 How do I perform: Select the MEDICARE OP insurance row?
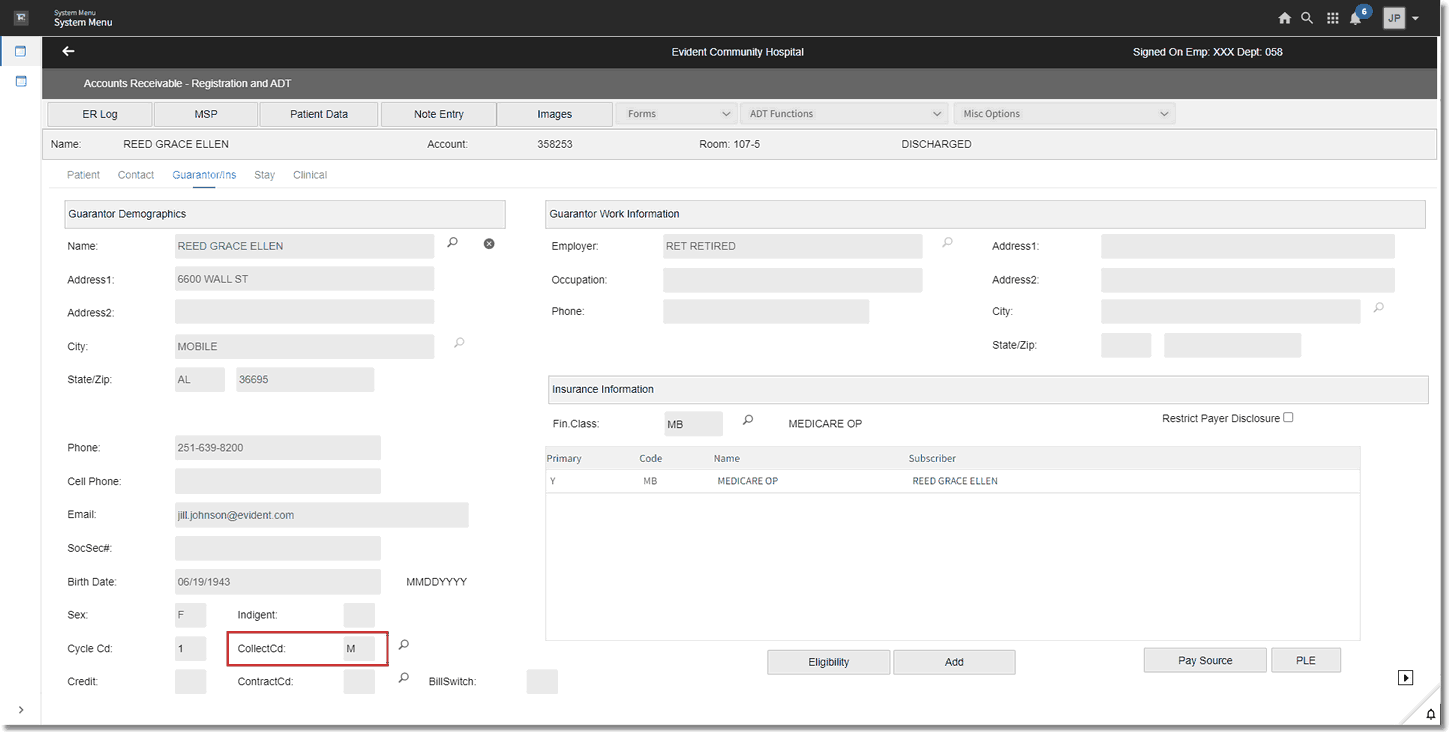click(952, 481)
